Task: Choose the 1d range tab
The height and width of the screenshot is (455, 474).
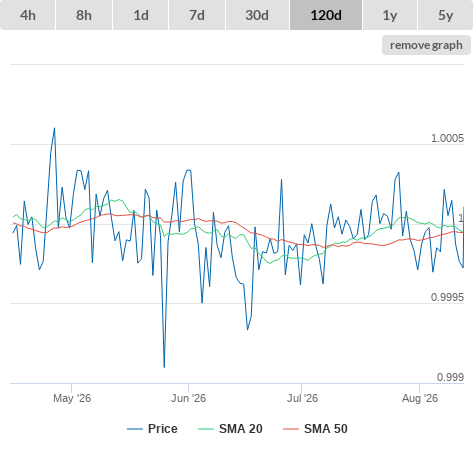Action: 141,15
